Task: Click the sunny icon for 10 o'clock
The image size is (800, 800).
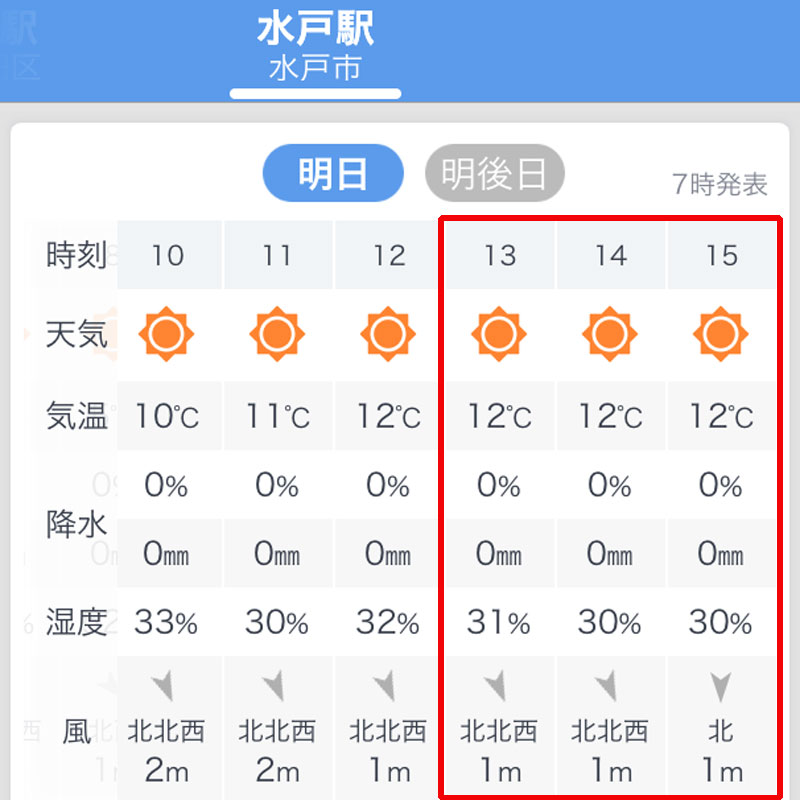Action: click(166, 334)
